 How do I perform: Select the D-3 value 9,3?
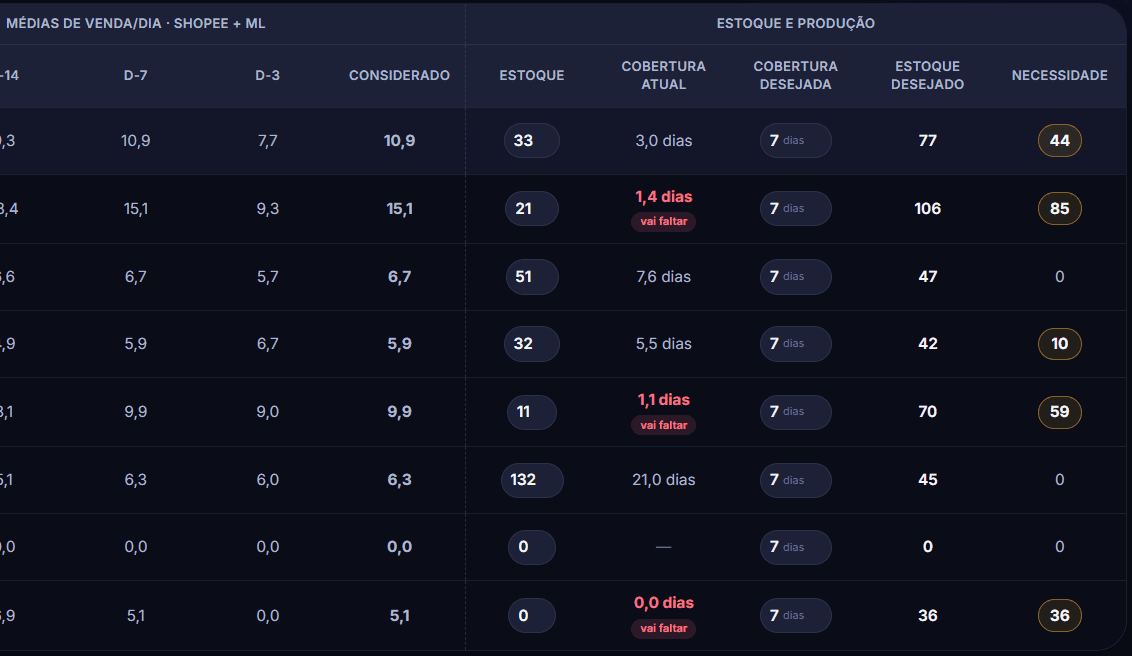[267, 209]
